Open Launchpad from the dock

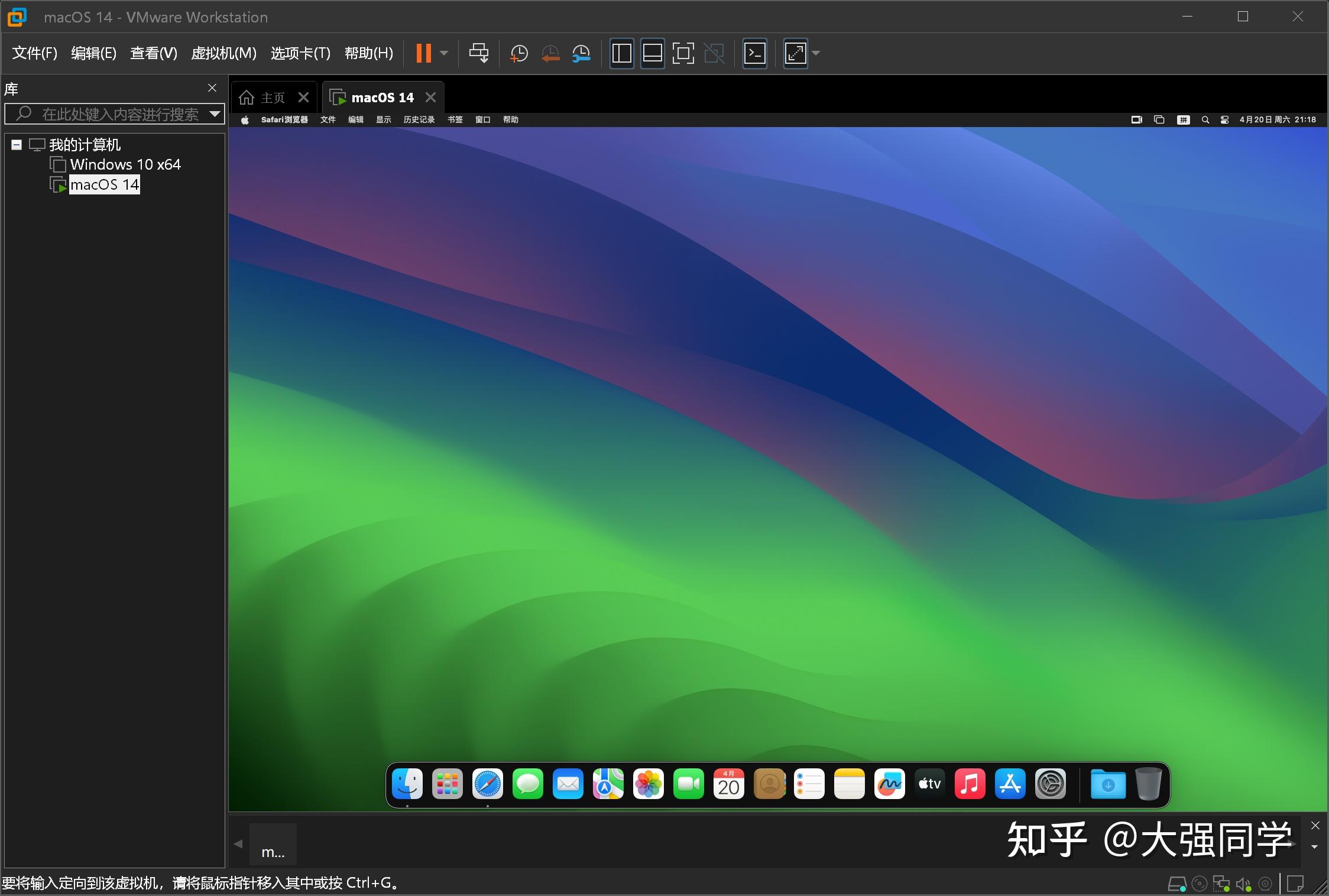[448, 784]
